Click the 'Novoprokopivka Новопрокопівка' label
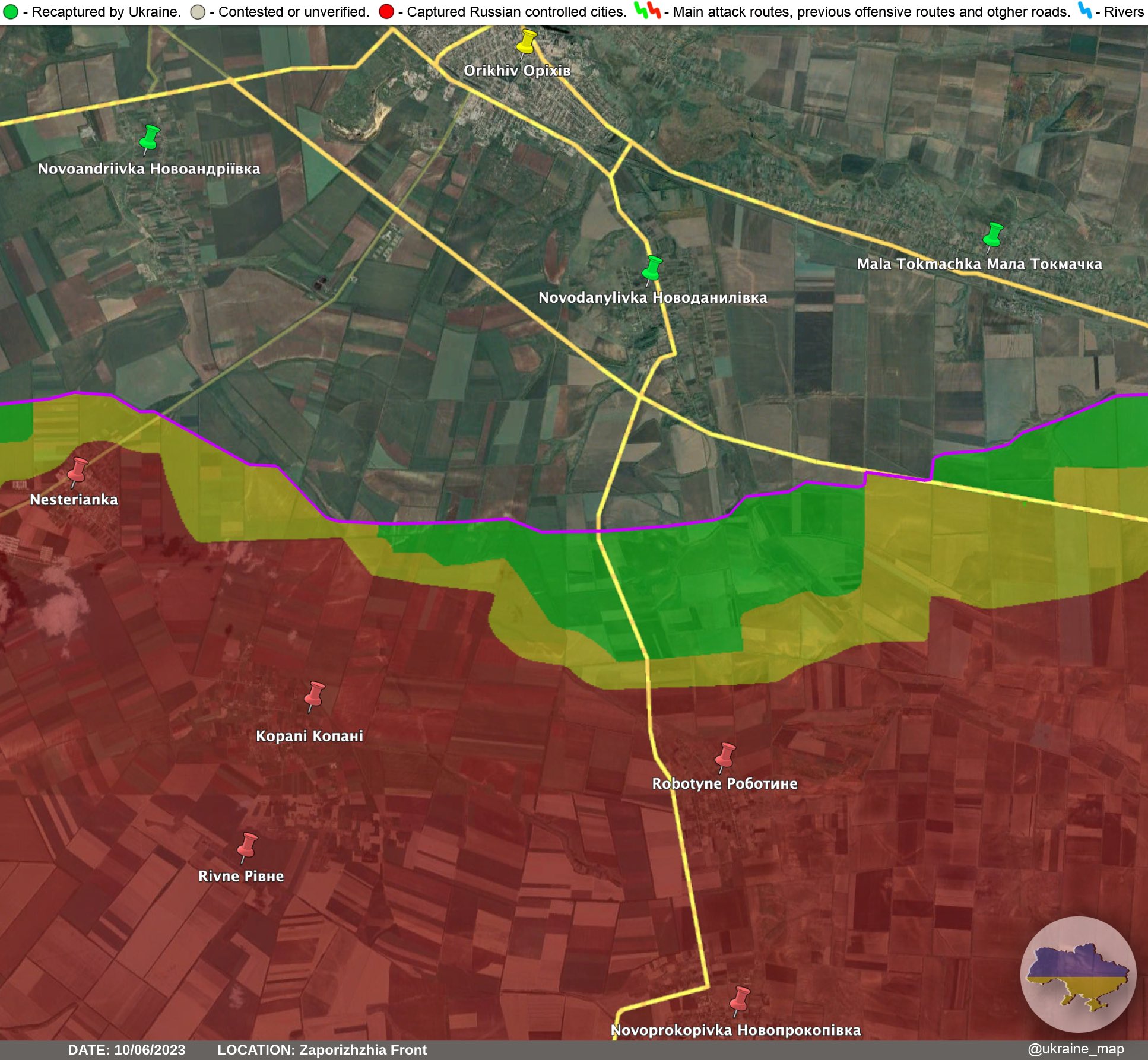This screenshot has width=1148, height=1060. coord(736,1030)
